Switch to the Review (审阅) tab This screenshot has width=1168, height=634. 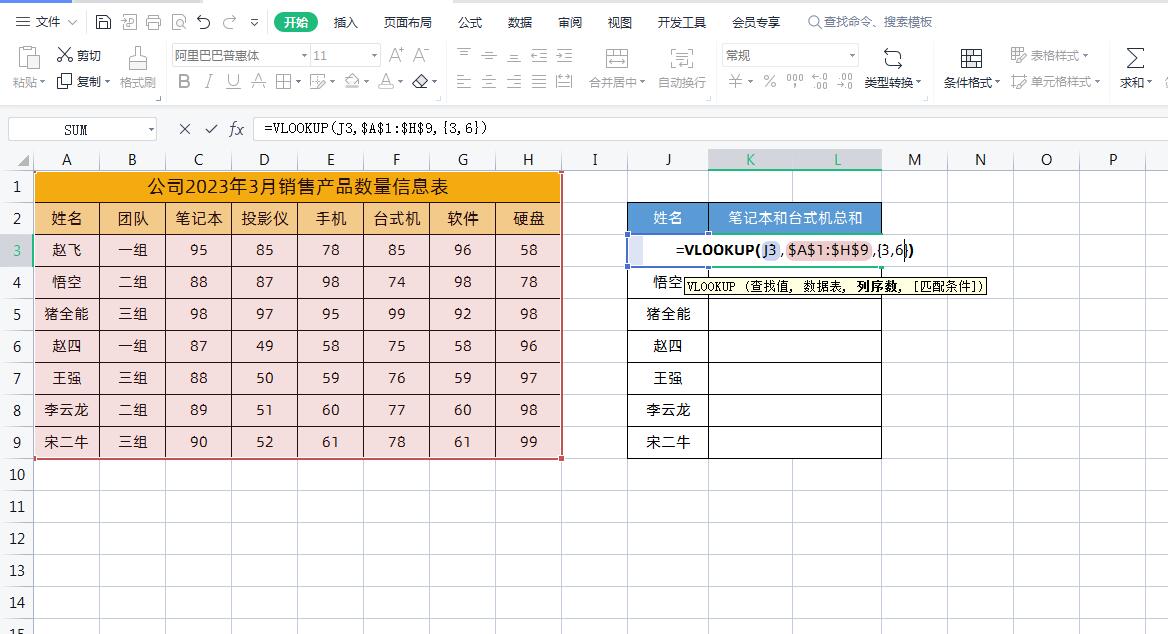tap(570, 22)
